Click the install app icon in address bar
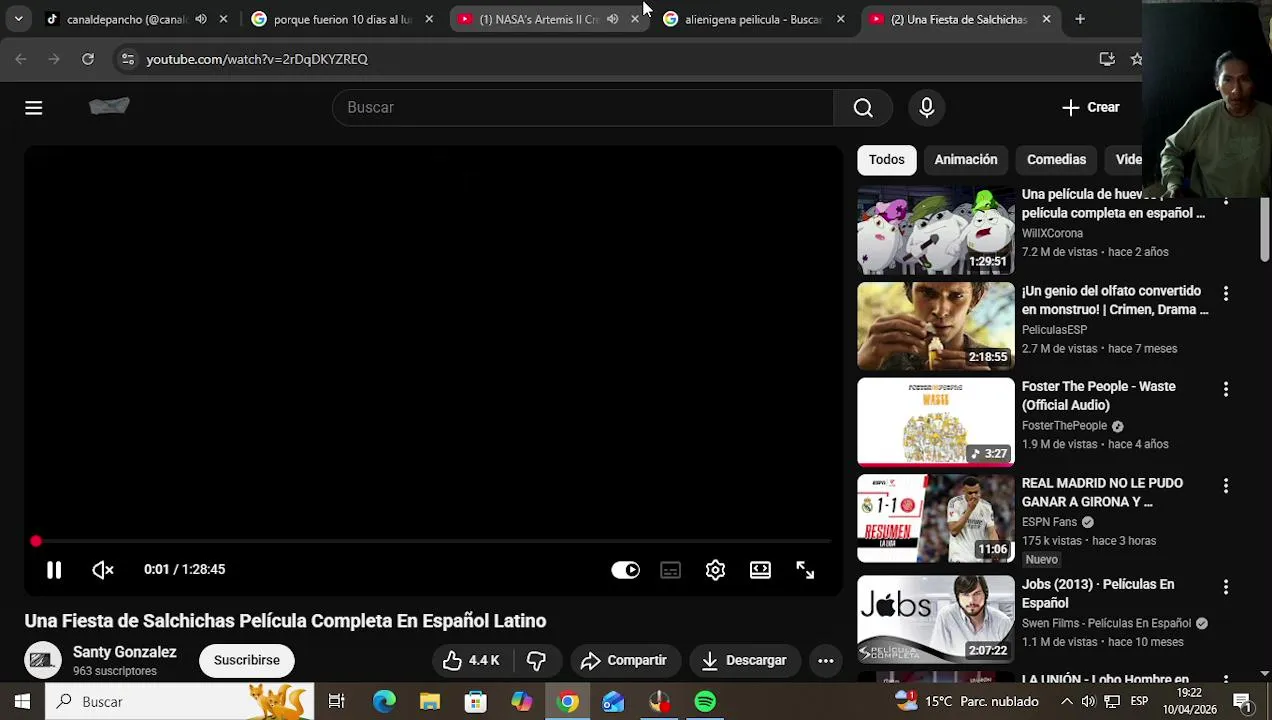Viewport: 1272px width, 720px height. (1107, 59)
